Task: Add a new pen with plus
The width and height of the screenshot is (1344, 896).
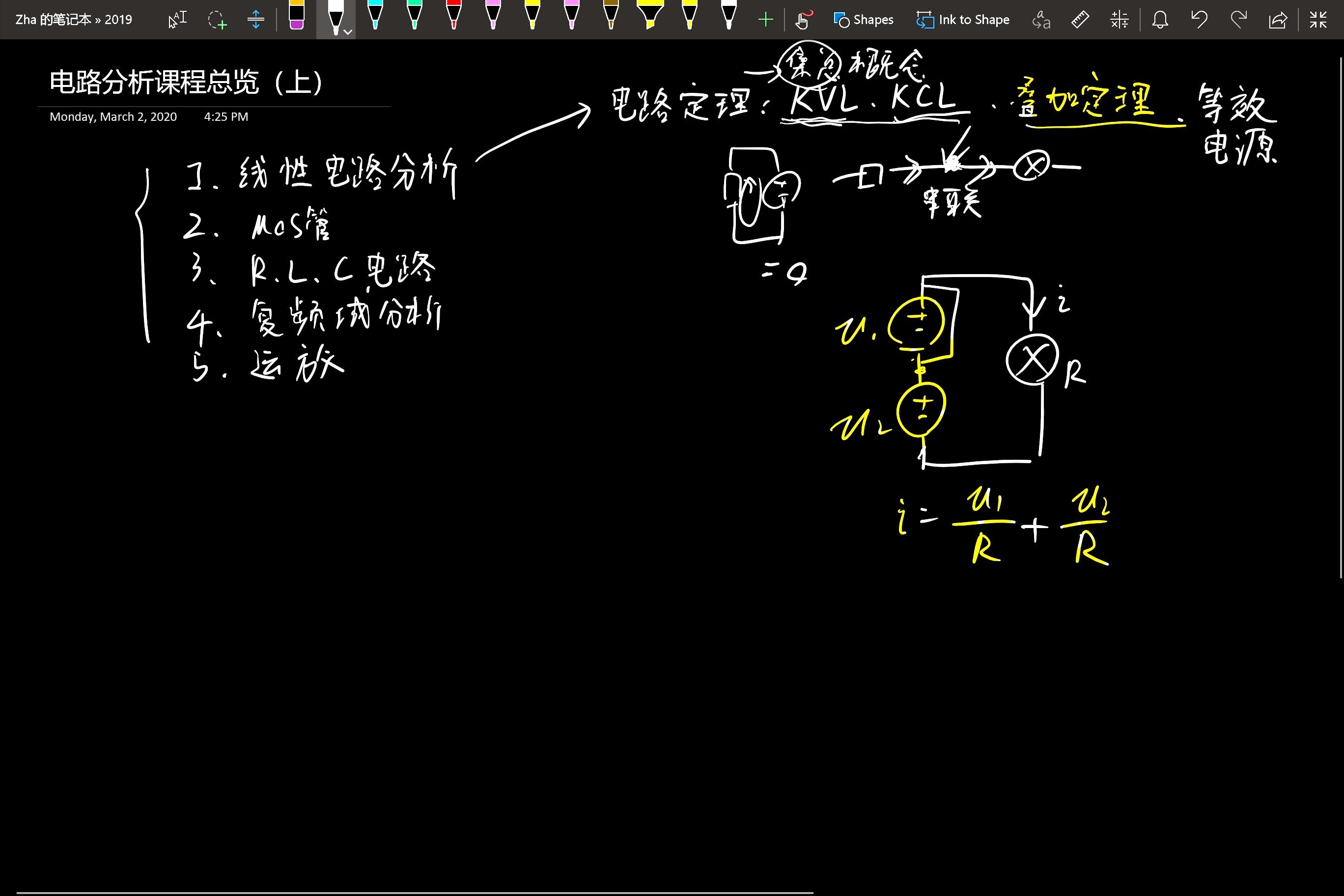Action: click(765, 20)
